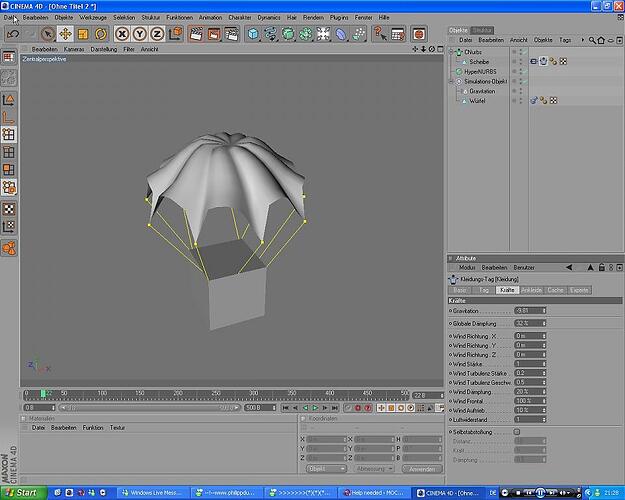The width and height of the screenshot is (625, 500).
Task: Play the animation forward
Action: pyautogui.click(x=315, y=408)
